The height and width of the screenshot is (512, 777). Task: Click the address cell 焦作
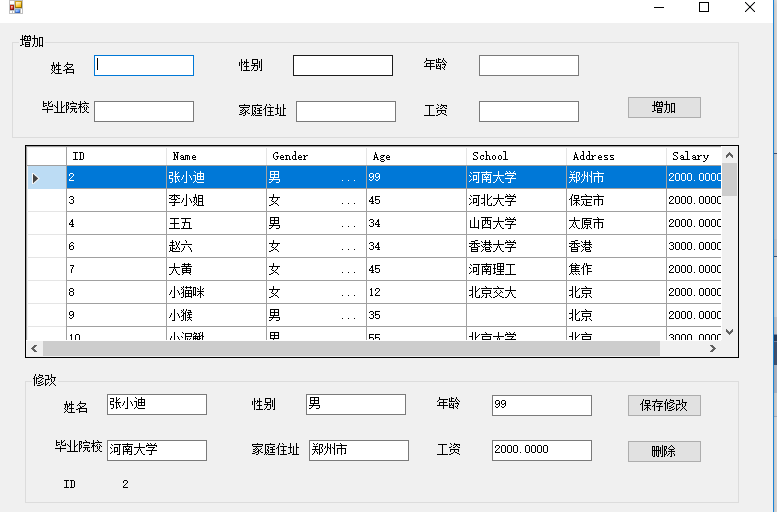click(617, 269)
